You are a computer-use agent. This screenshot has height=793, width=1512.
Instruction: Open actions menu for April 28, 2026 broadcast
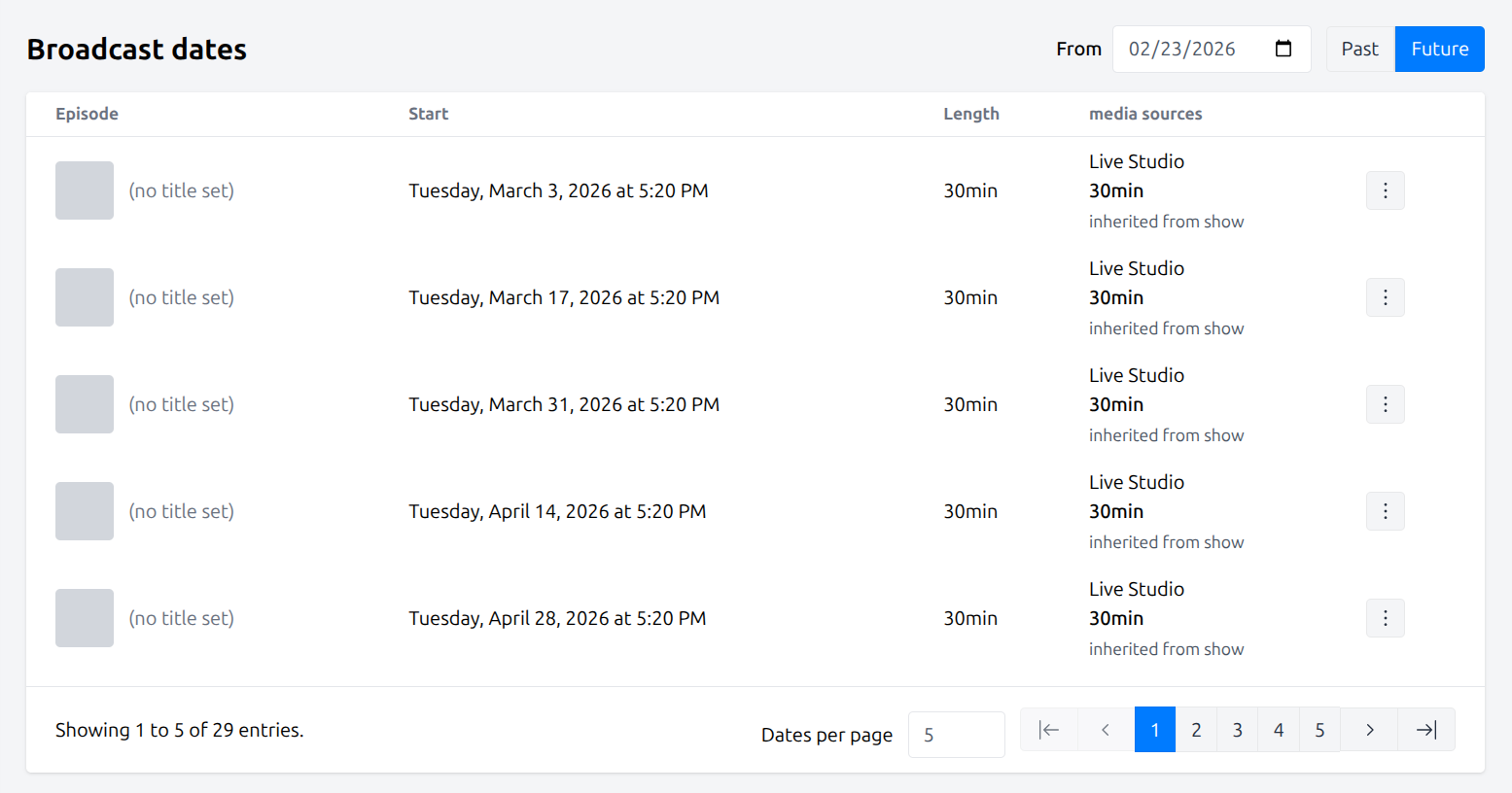pos(1386,618)
